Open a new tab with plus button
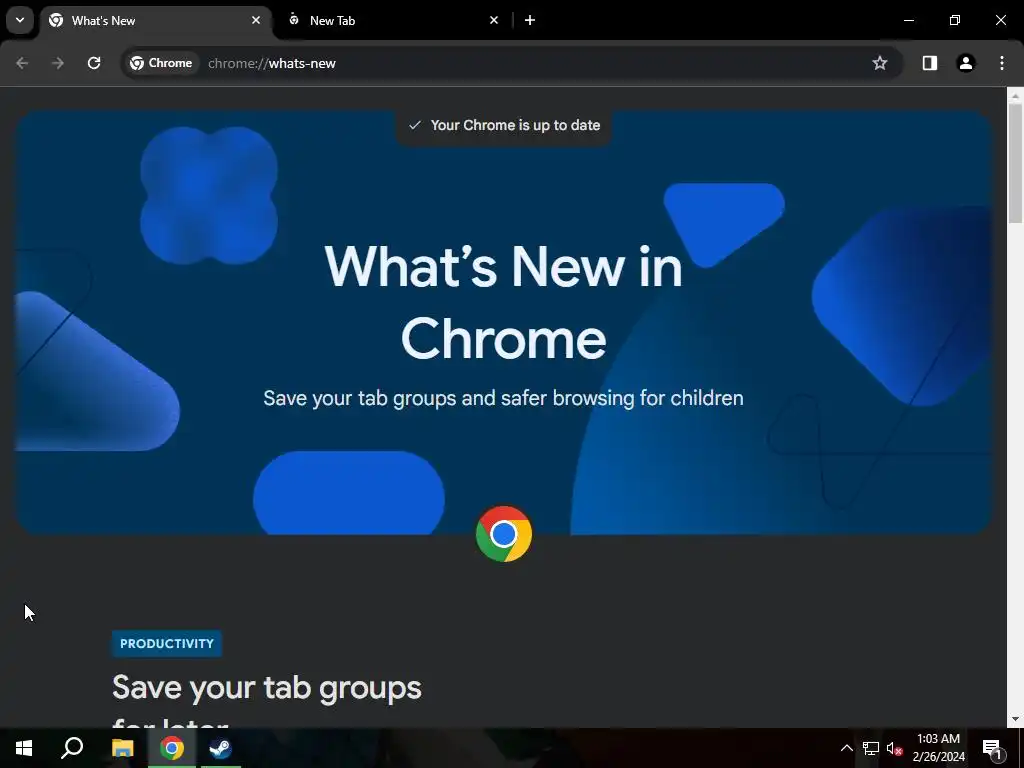 tap(530, 20)
